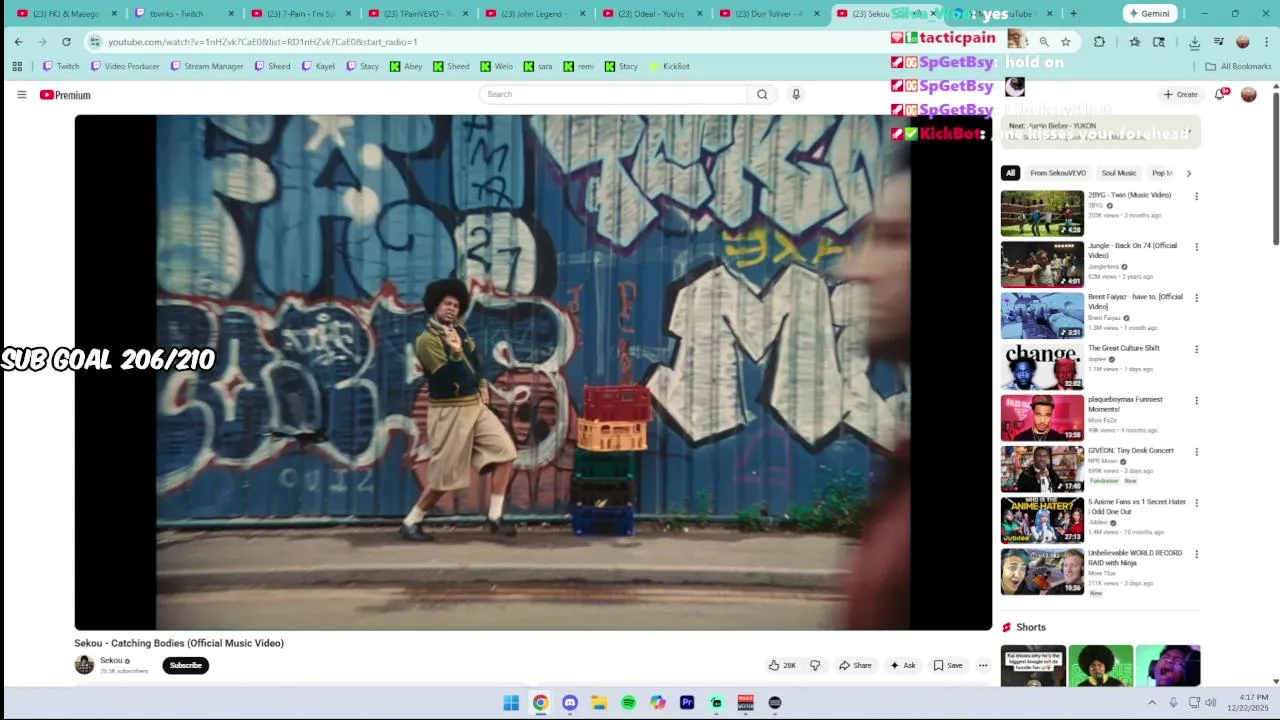The image size is (1280, 720).
Task: Open the Chrome apps grid in bookmarks bar
Action: [17, 66]
